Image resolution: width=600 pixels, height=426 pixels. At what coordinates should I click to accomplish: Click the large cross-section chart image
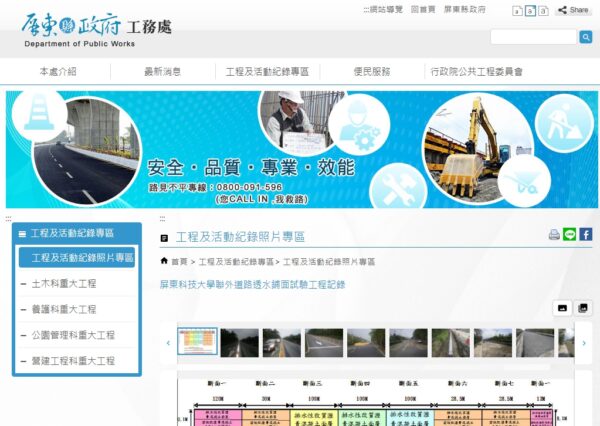click(x=376, y=402)
